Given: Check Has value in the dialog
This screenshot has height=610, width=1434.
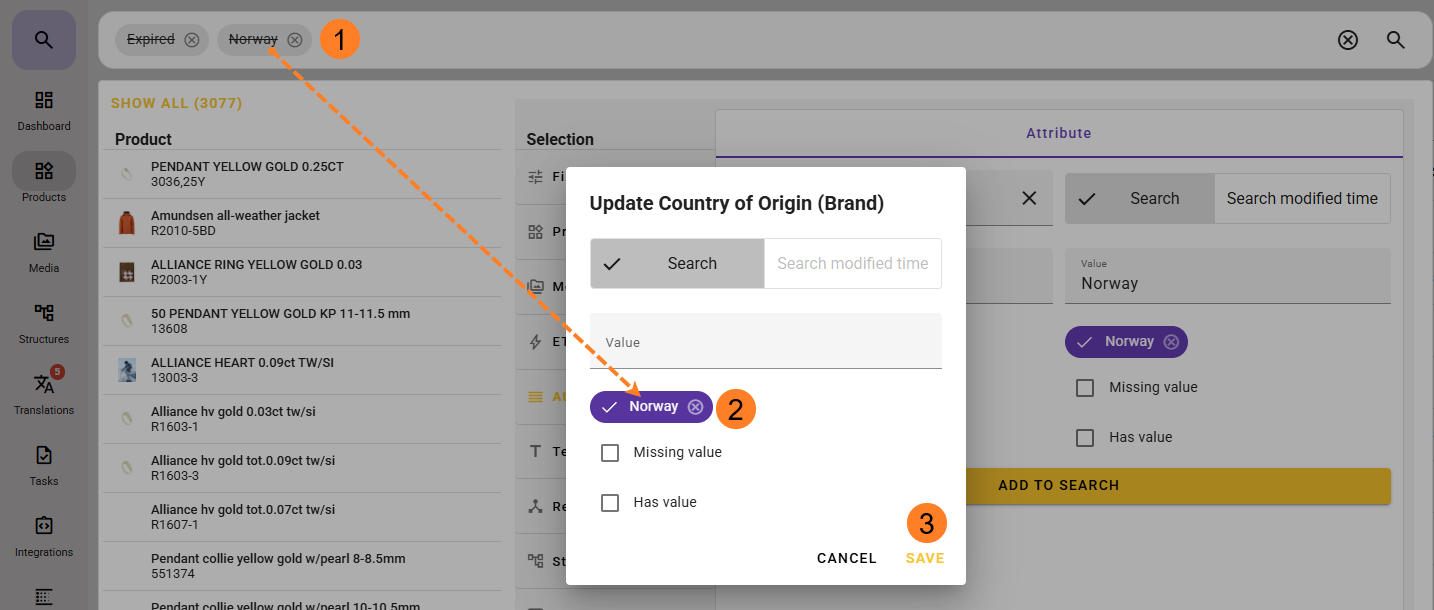Looking at the screenshot, I should pos(610,503).
